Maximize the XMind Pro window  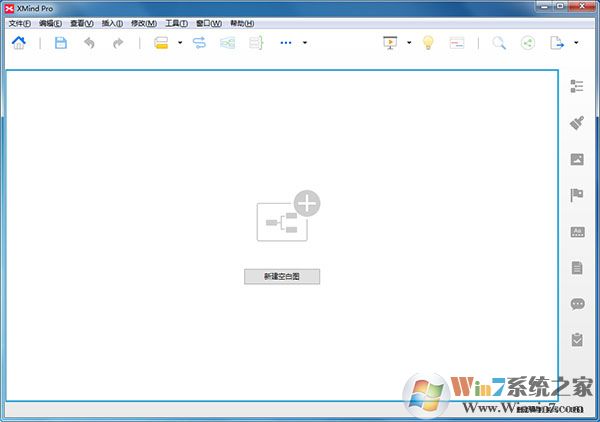point(560,6)
